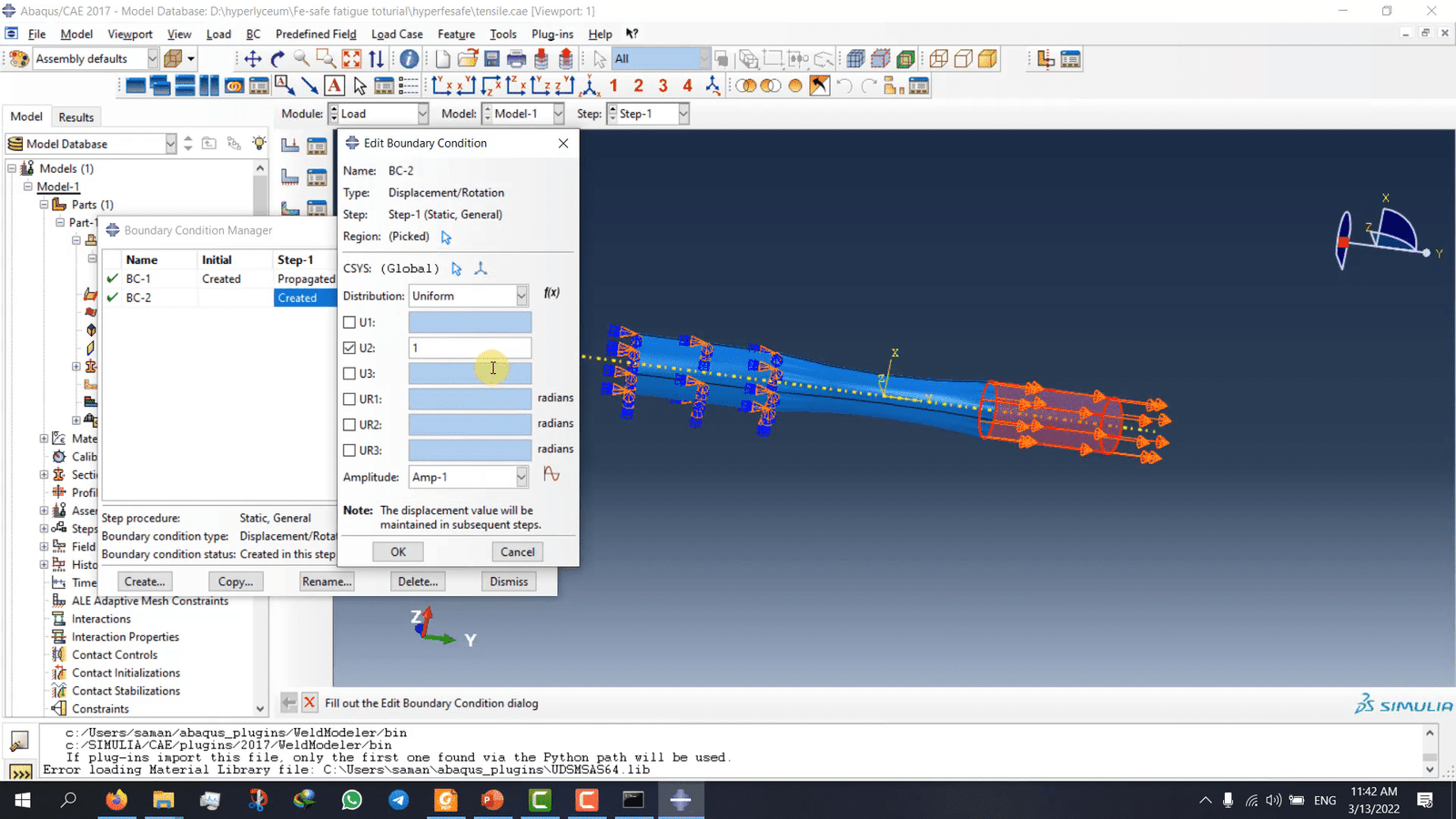This screenshot has height=819, width=1456.
Task: Click the Auto-Fit View icon
Action: click(x=351, y=59)
